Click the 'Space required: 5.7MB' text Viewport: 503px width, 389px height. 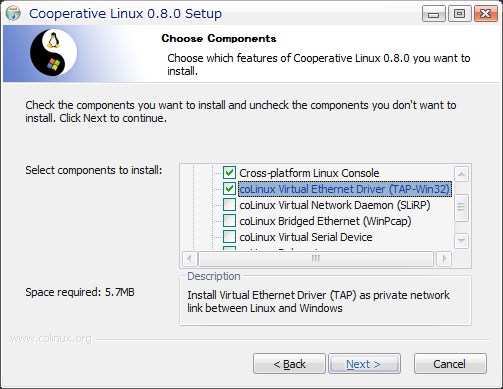(x=80, y=292)
